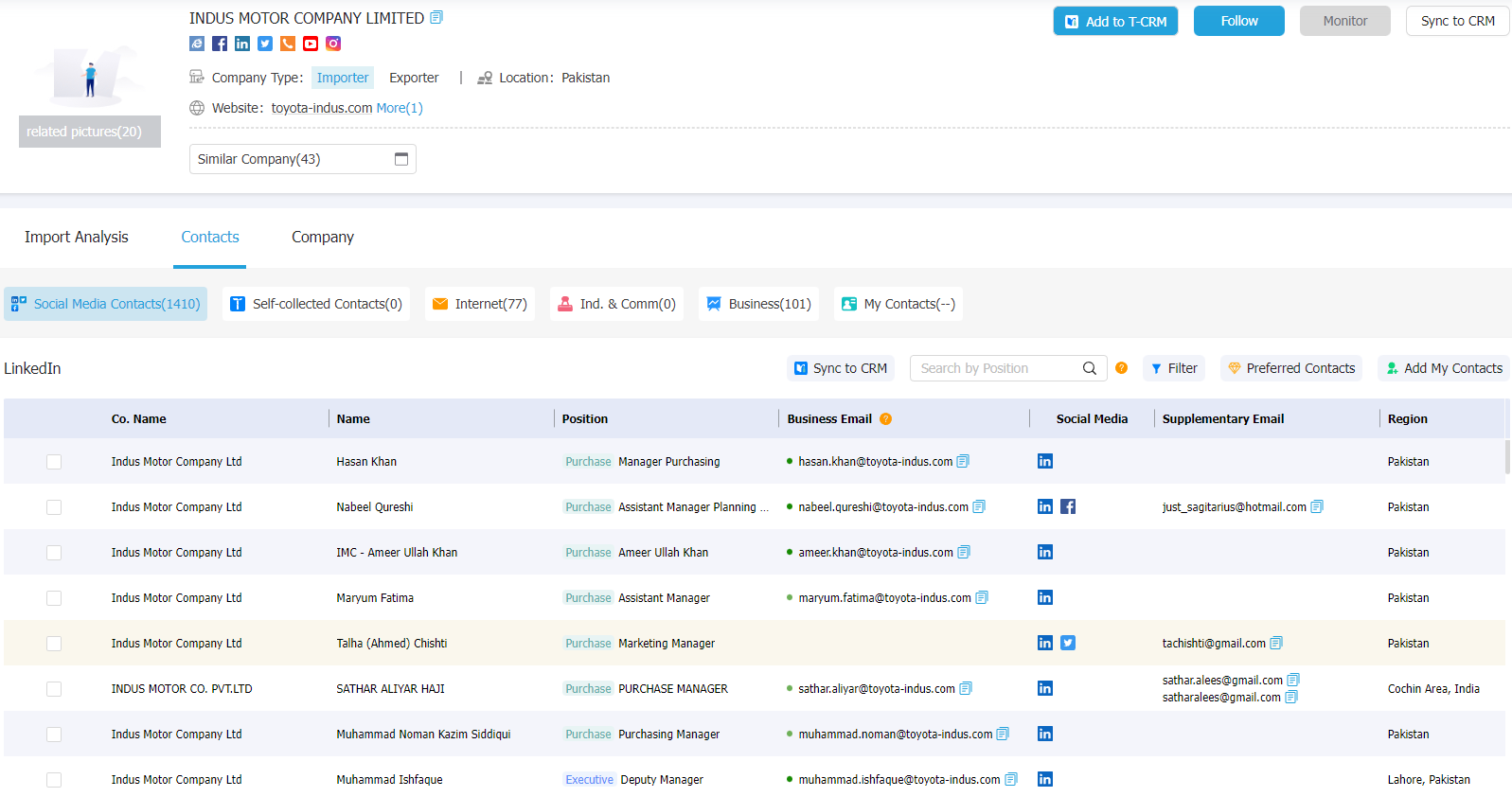Open the company's YouTube icon in header
The image size is (1512, 797).
[x=311, y=44]
